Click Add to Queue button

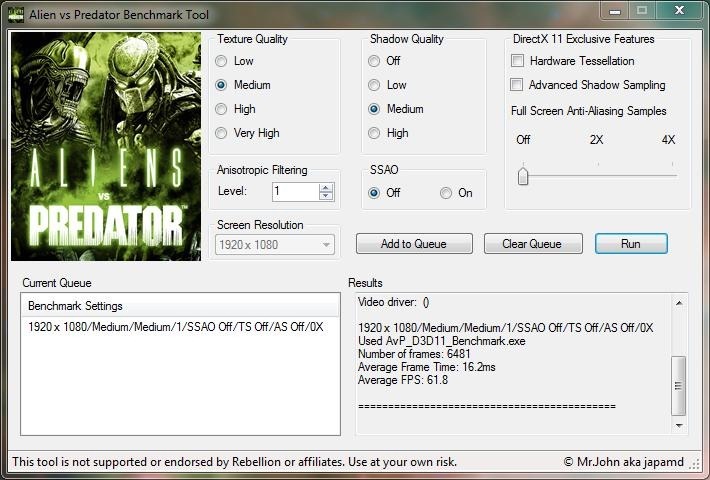(x=414, y=244)
